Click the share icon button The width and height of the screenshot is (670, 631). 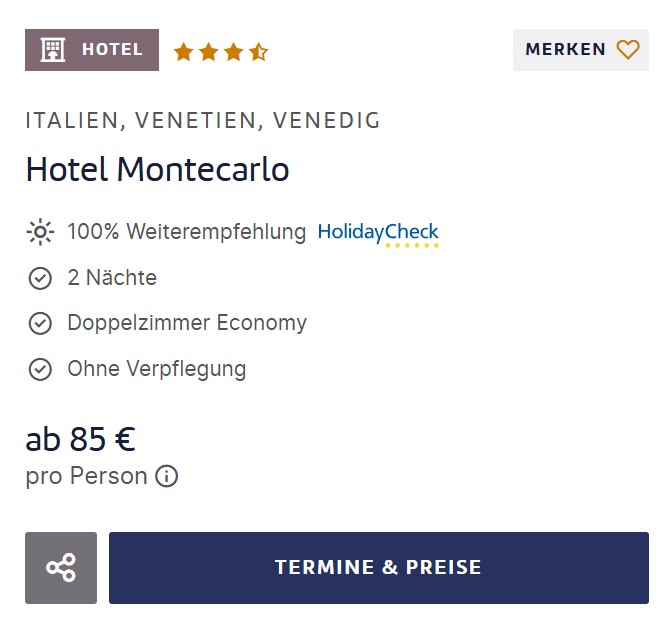(x=61, y=568)
